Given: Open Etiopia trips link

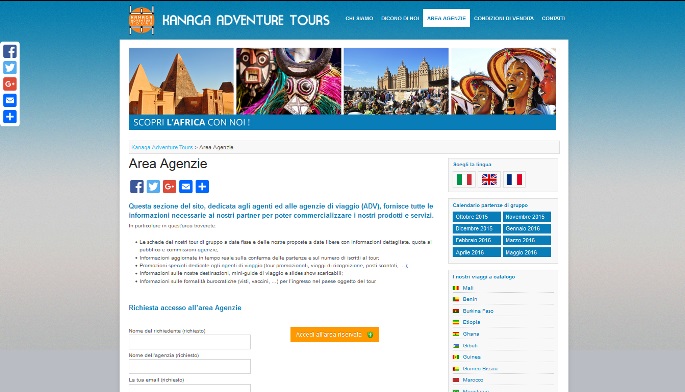Looking at the screenshot, I should pyautogui.click(x=471, y=322).
